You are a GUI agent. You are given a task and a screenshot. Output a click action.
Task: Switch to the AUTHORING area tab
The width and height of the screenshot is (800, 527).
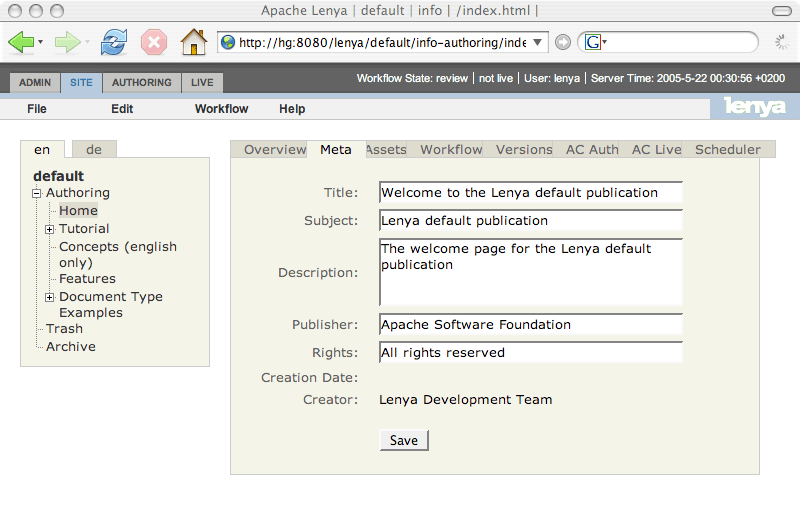[141, 83]
